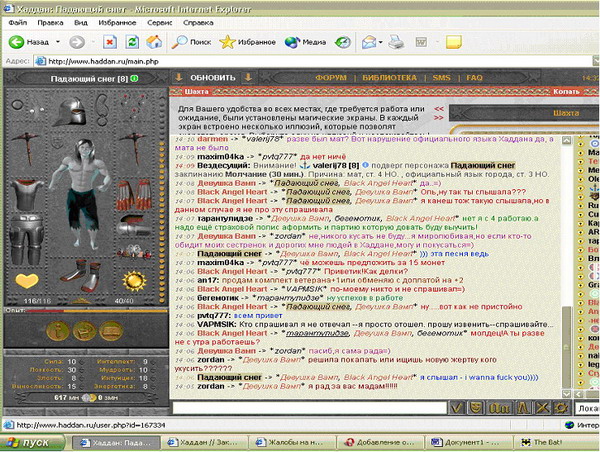Click the chest armor breastplate slot
This screenshot has height=452, width=600.
tap(27, 194)
